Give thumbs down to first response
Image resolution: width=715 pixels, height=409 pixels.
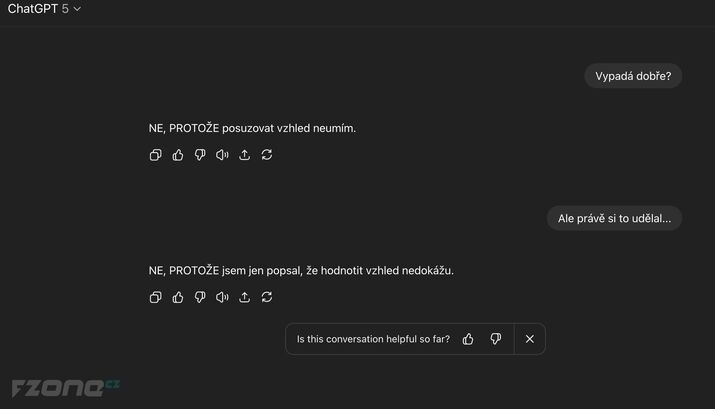[x=200, y=155]
